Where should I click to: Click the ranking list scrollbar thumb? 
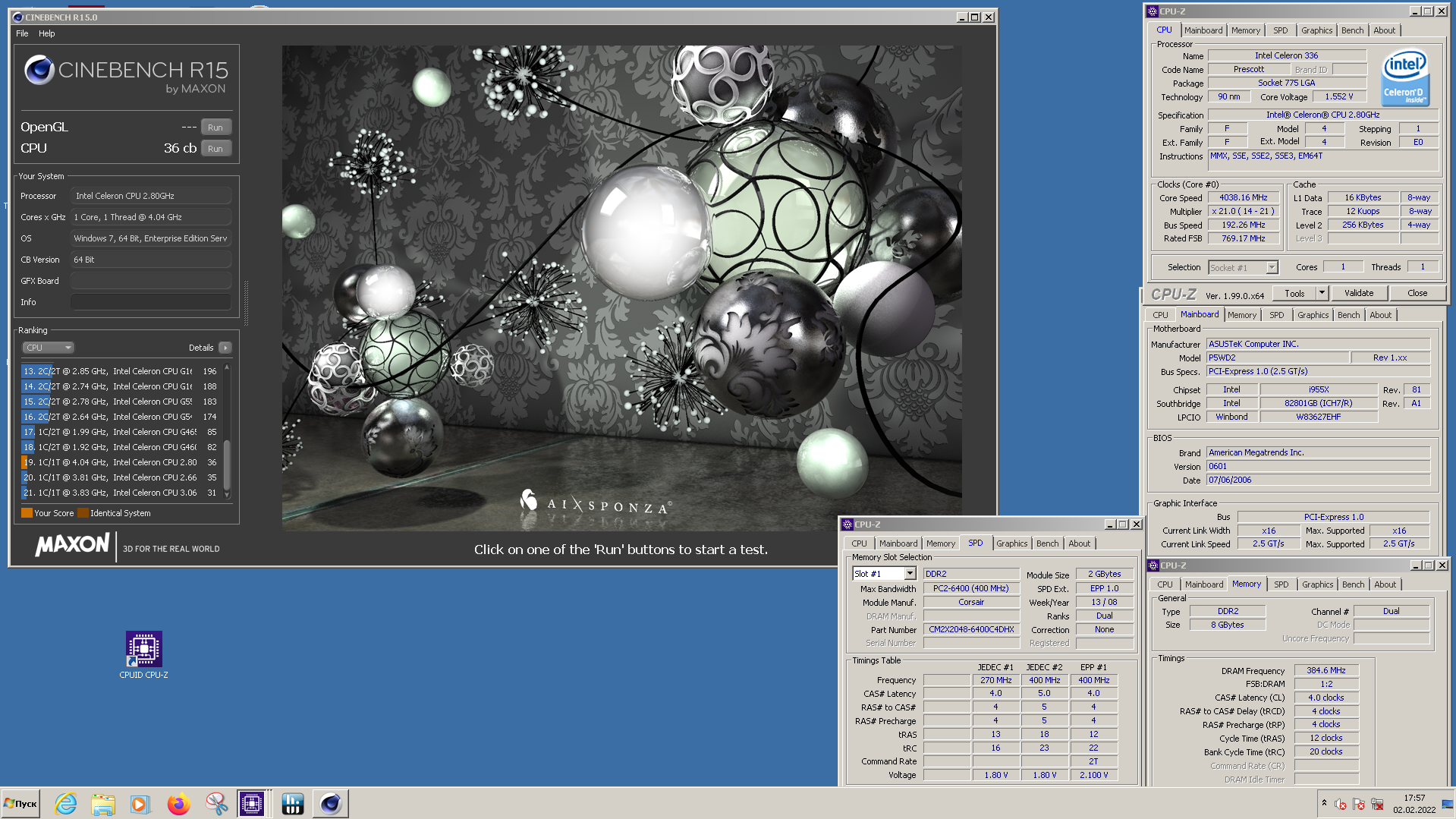pyautogui.click(x=227, y=465)
